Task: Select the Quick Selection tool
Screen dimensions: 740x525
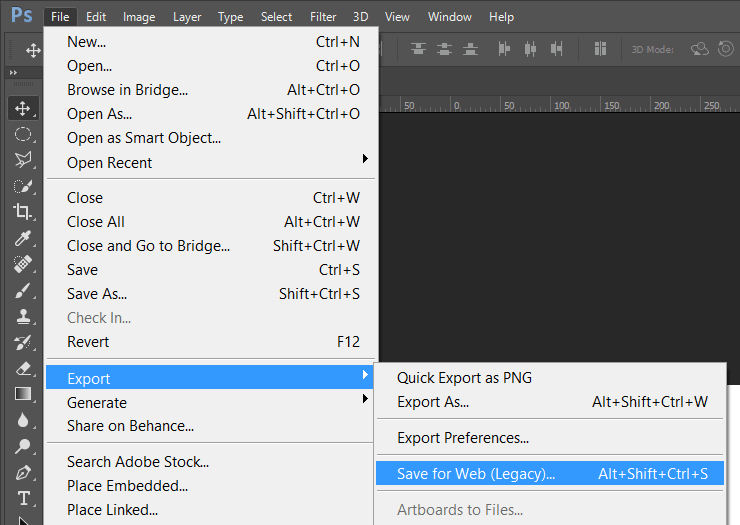Action: [23, 186]
